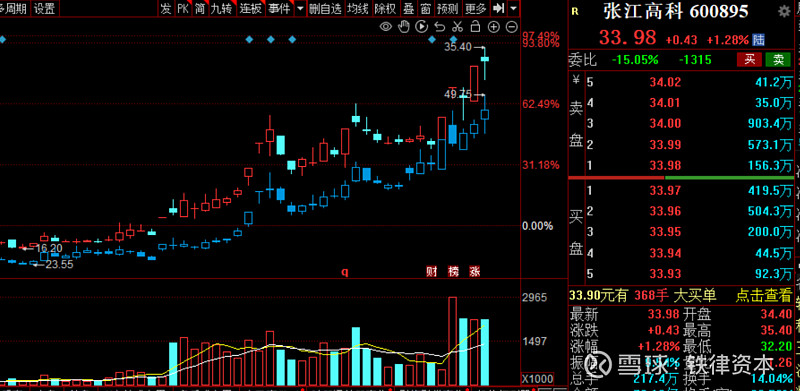Expand the dropdown after 事件 button
Image resolution: width=800 pixels, height=391 pixels.
300,8
